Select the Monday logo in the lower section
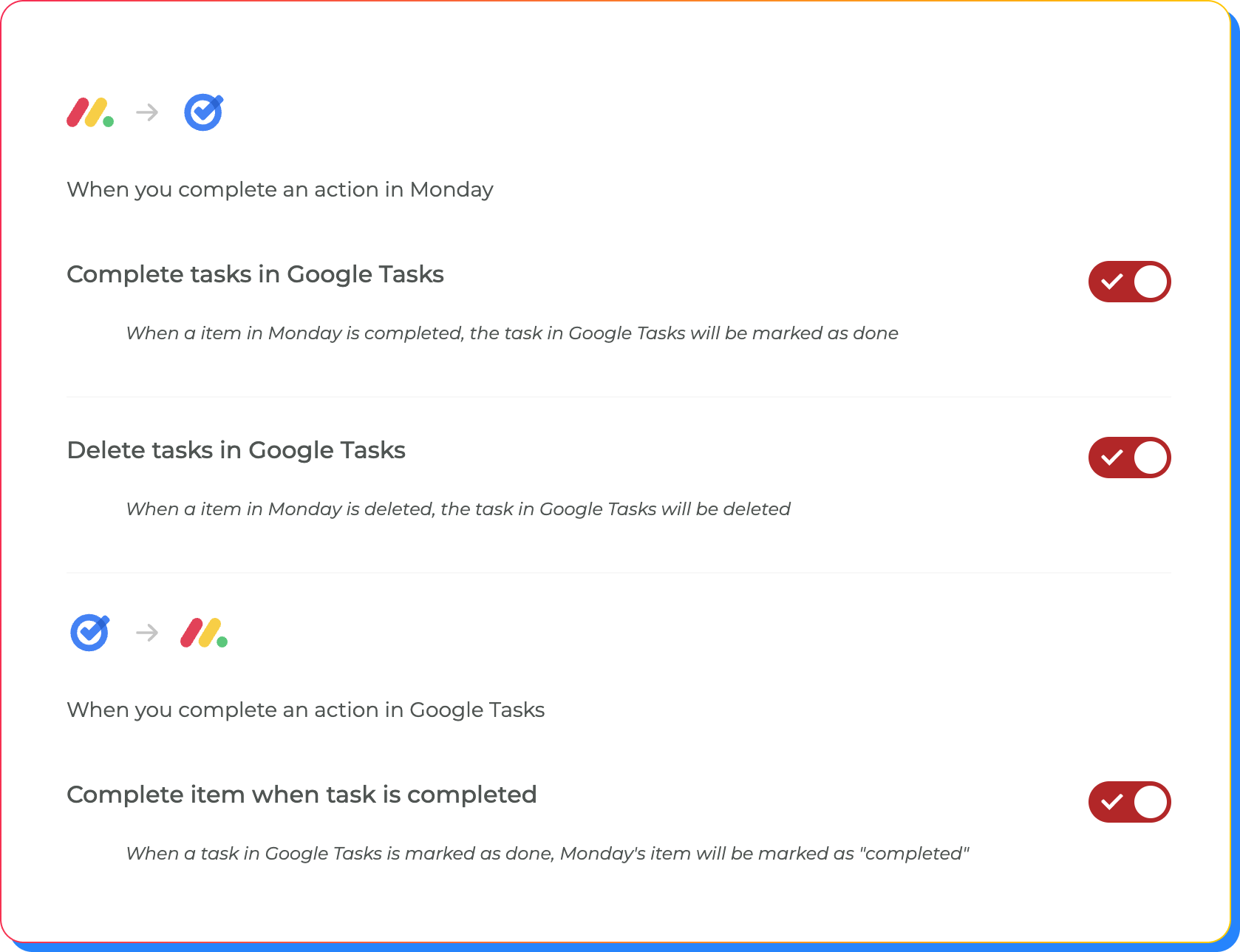This screenshot has width=1240, height=952. pos(202,633)
